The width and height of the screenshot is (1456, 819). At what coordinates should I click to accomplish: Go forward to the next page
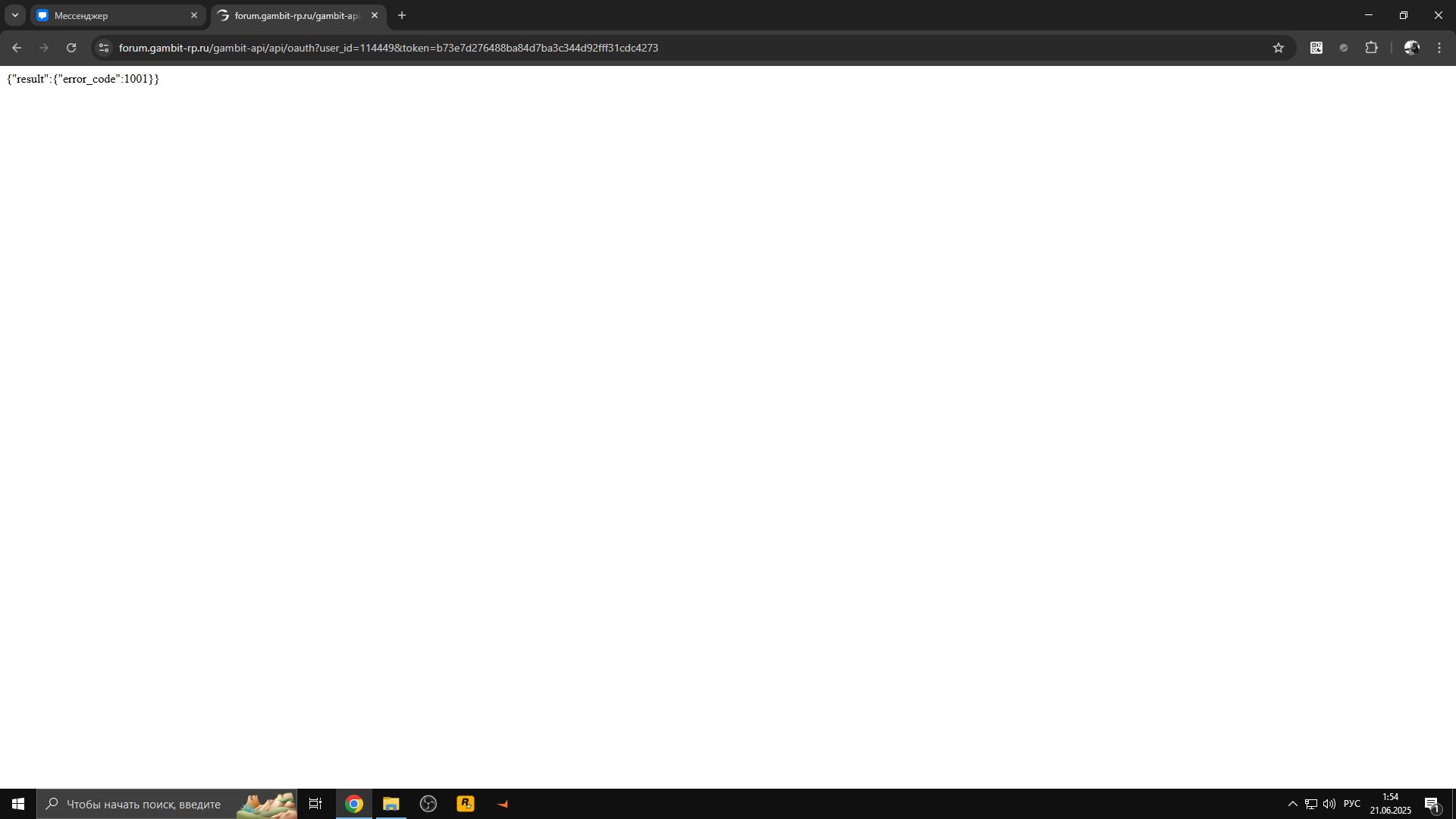point(44,48)
